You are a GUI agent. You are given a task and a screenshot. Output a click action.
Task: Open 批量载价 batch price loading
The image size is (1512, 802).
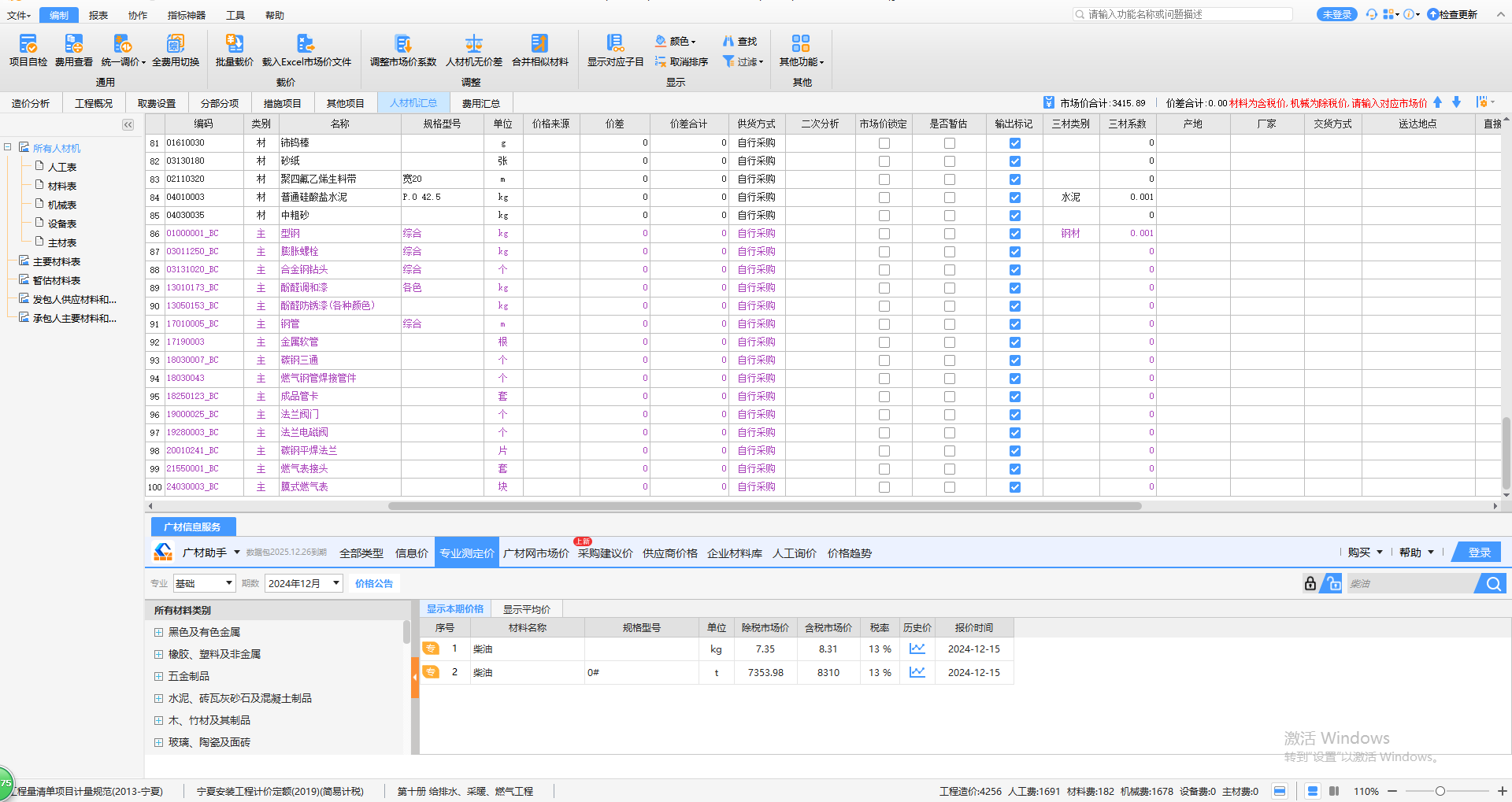235,50
